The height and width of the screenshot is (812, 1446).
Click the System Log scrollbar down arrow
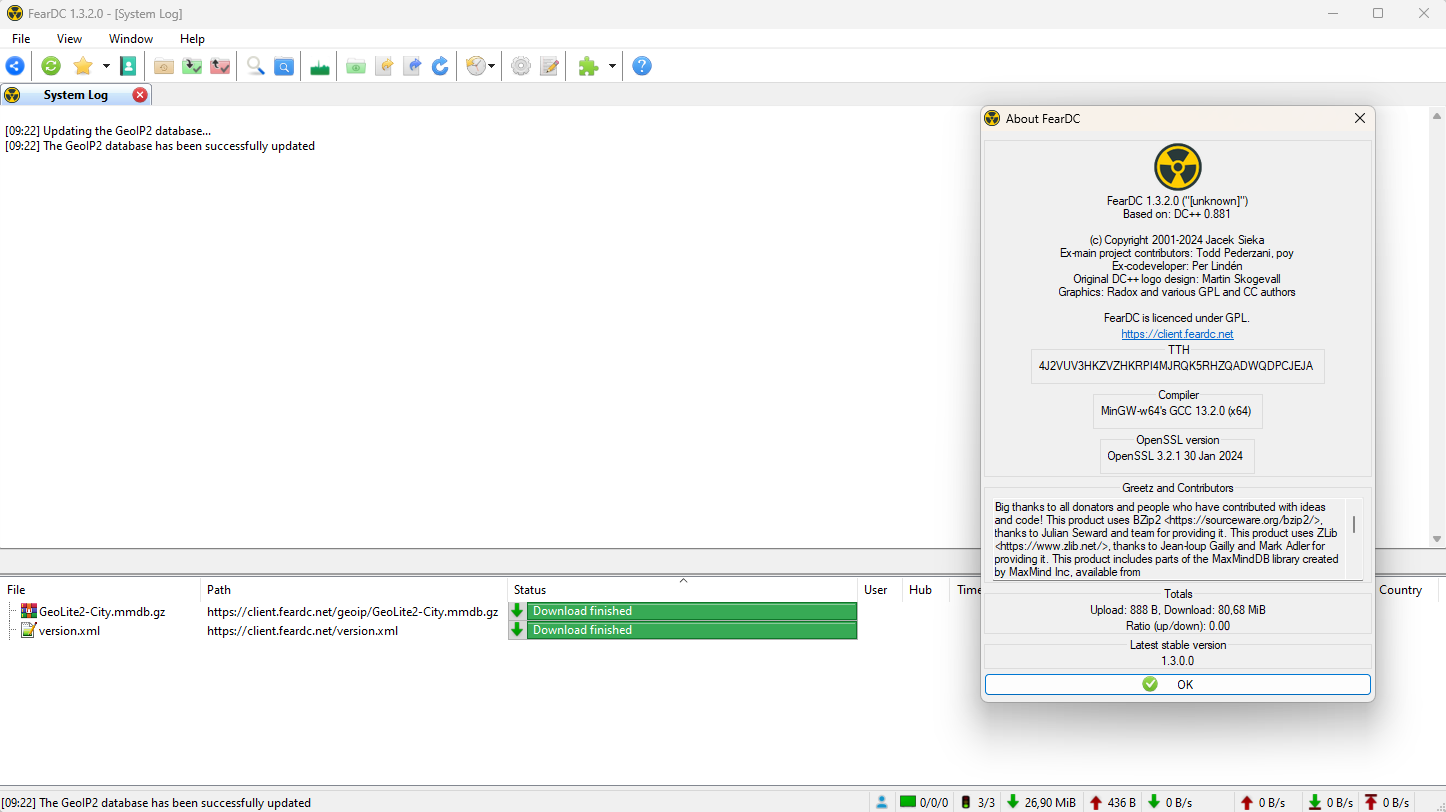coord(1437,539)
